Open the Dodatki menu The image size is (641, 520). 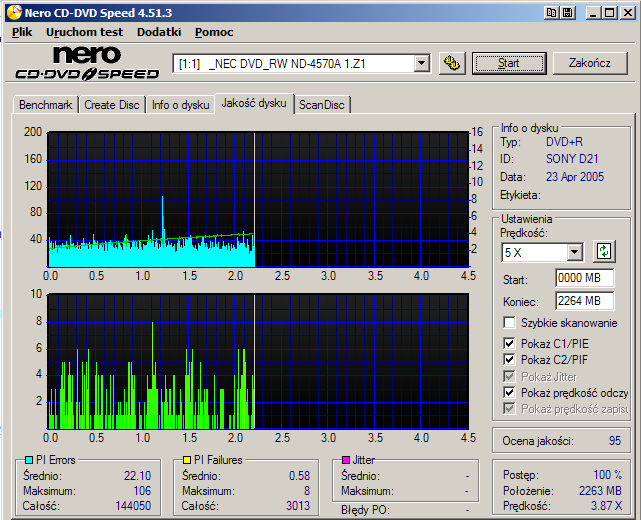pyautogui.click(x=159, y=32)
